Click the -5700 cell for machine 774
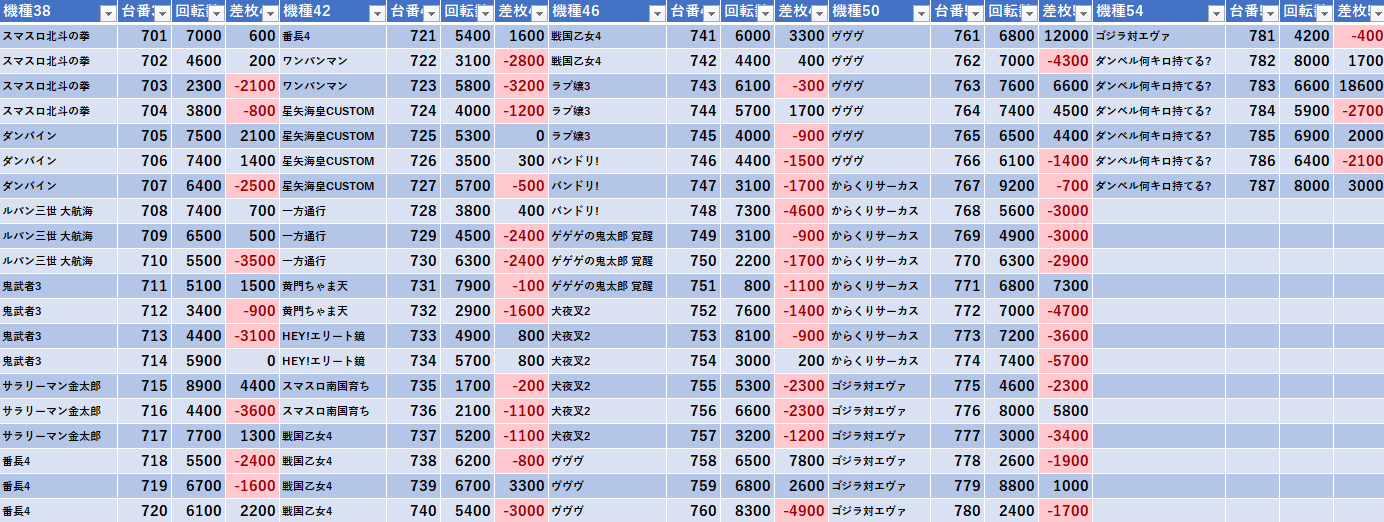The height and width of the screenshot is (522, 1384). tap(1065, 361)
